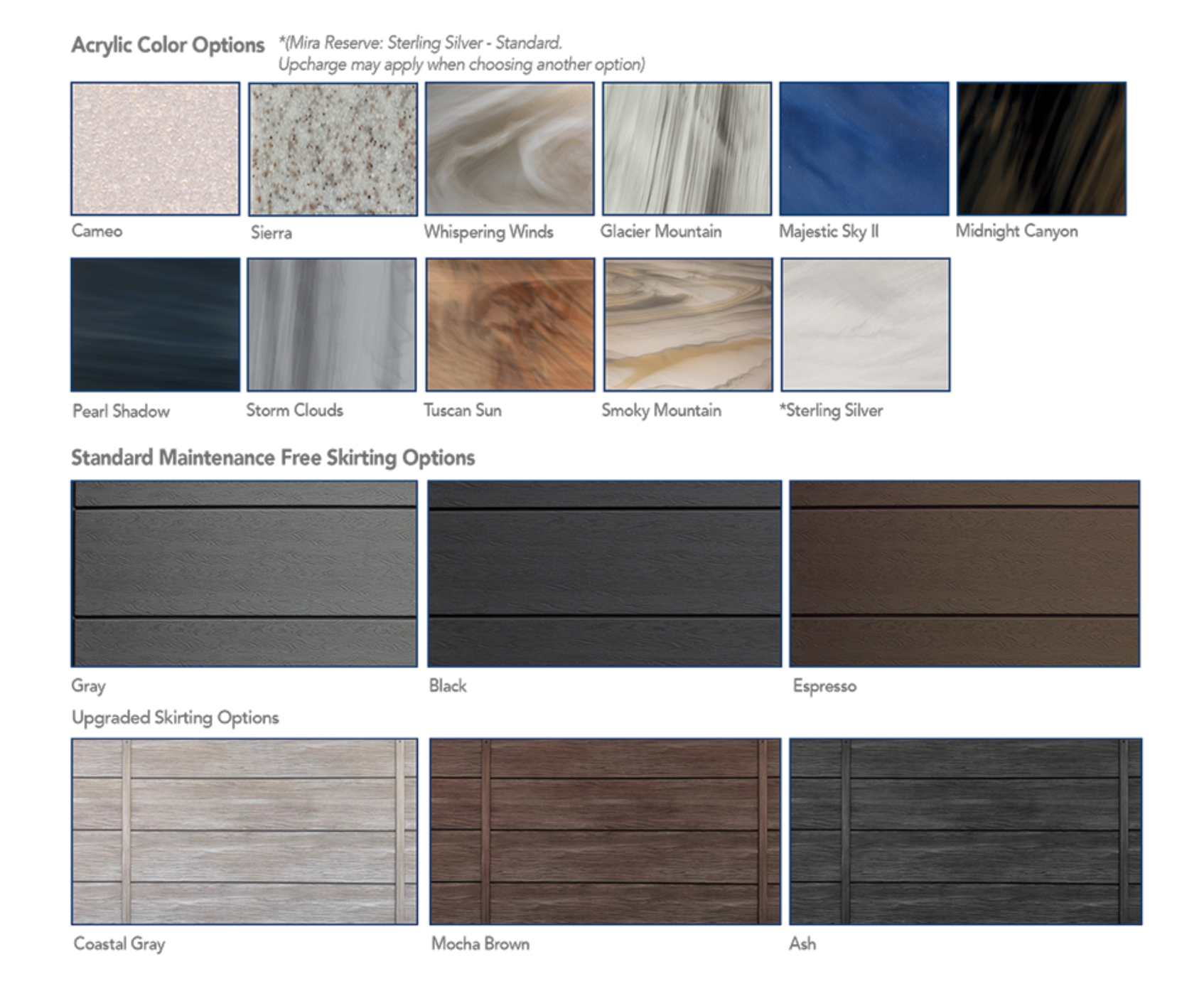
Task: Click the Acrylic Color Options heading
Action: coord(168,45)
